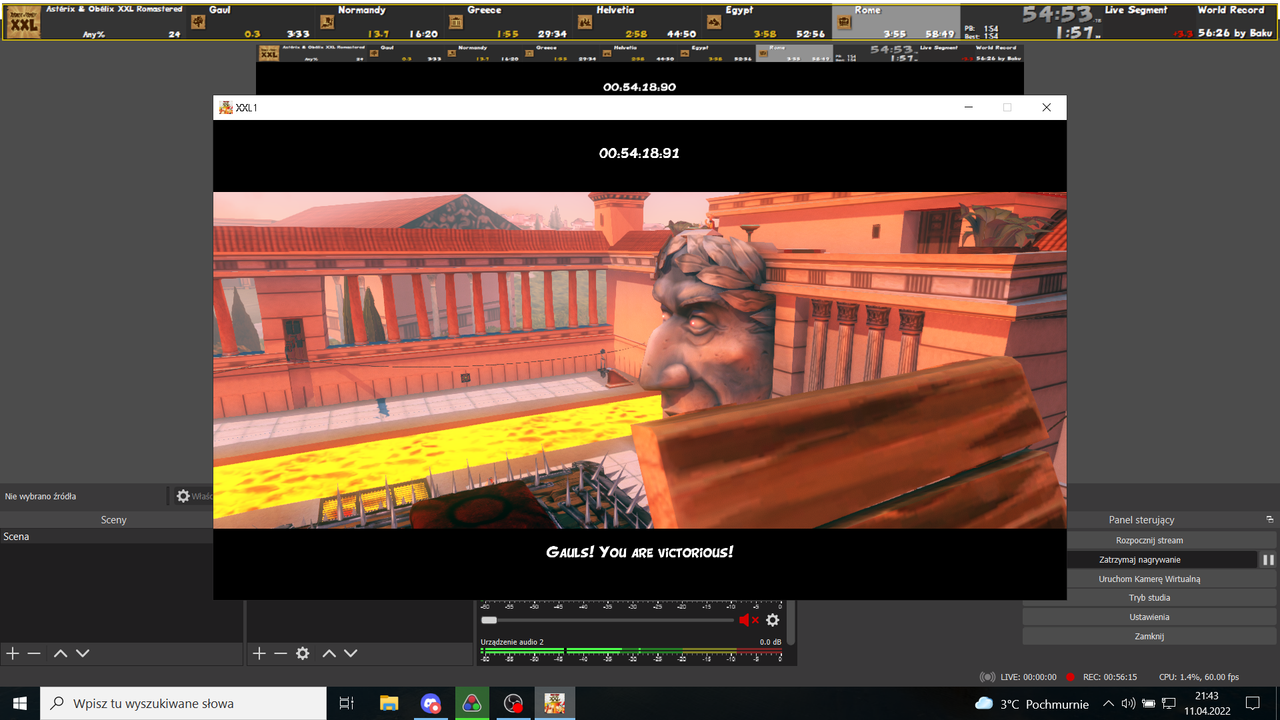This screenshot has height=720, width=1280.
Task: Click the CPU usage and fps status text
Action: [1199, 677]
